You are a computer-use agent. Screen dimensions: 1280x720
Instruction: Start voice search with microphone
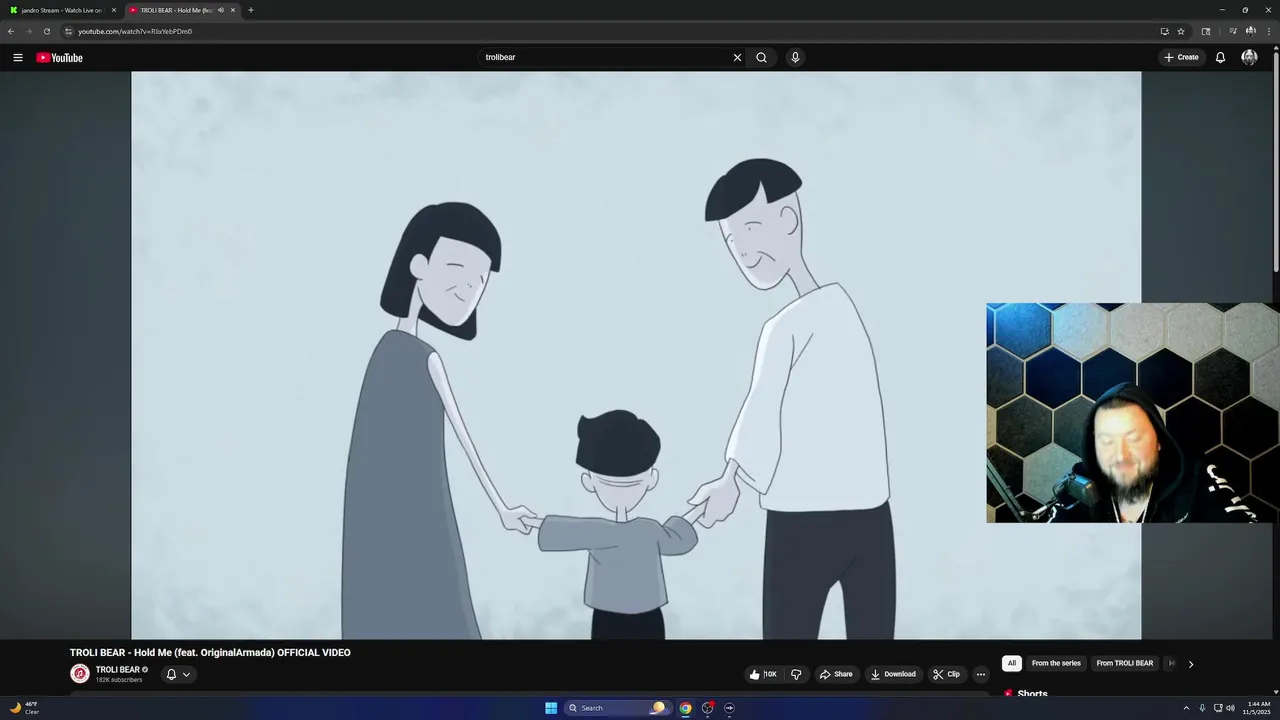[795, 57]
